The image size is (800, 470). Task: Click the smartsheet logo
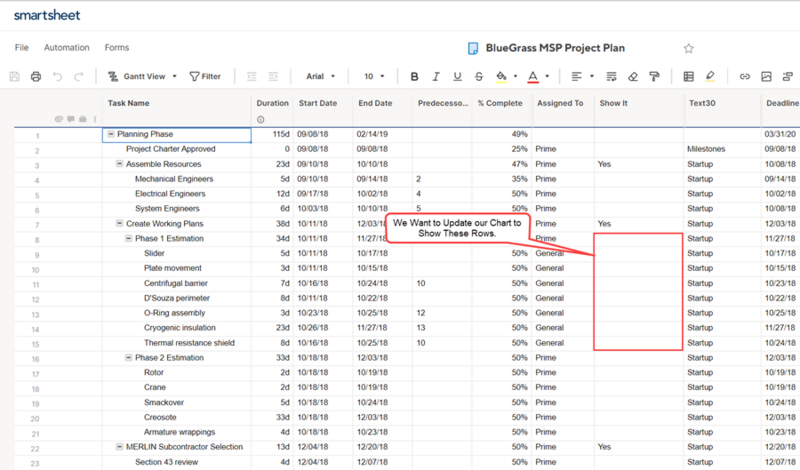47,15
